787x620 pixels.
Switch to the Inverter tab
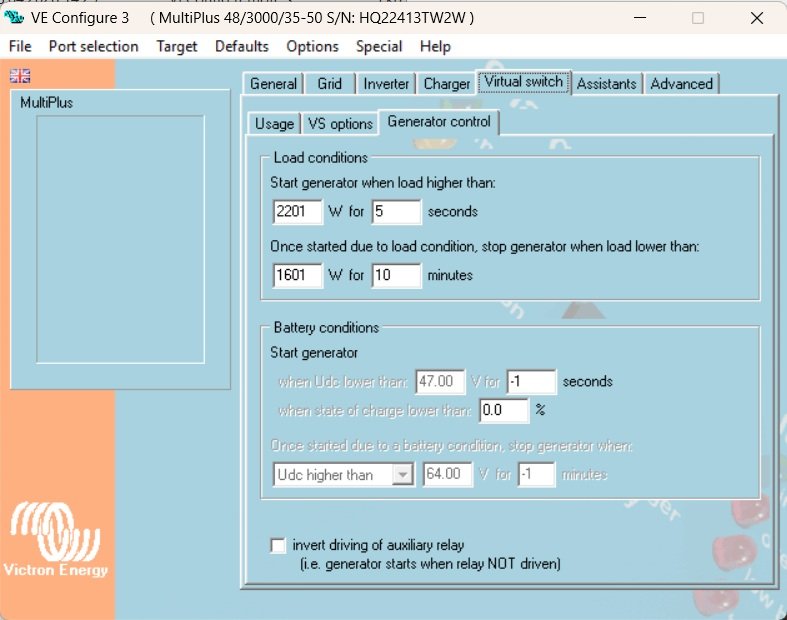click(x=385, y=83)
